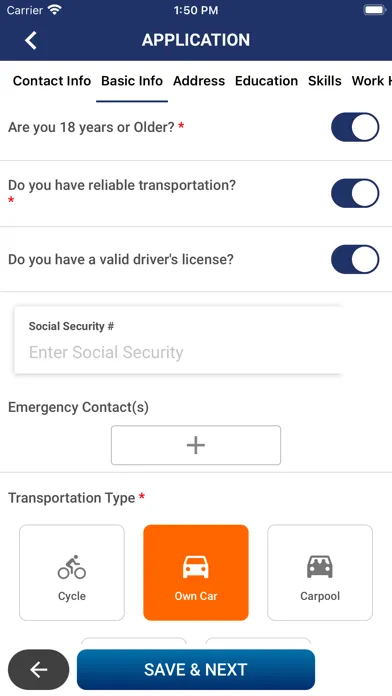Add an emergency contact with plus button

pyautogui.click(x=196, y=445)
